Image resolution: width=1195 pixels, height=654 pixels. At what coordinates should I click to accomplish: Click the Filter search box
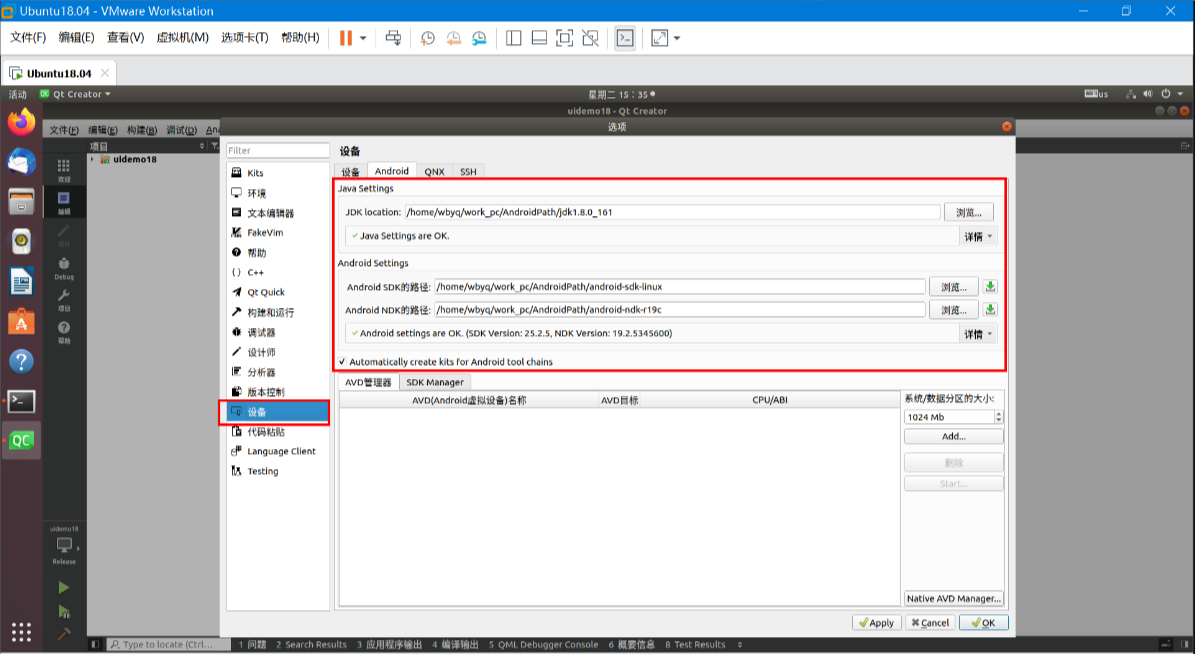point(277,151)
